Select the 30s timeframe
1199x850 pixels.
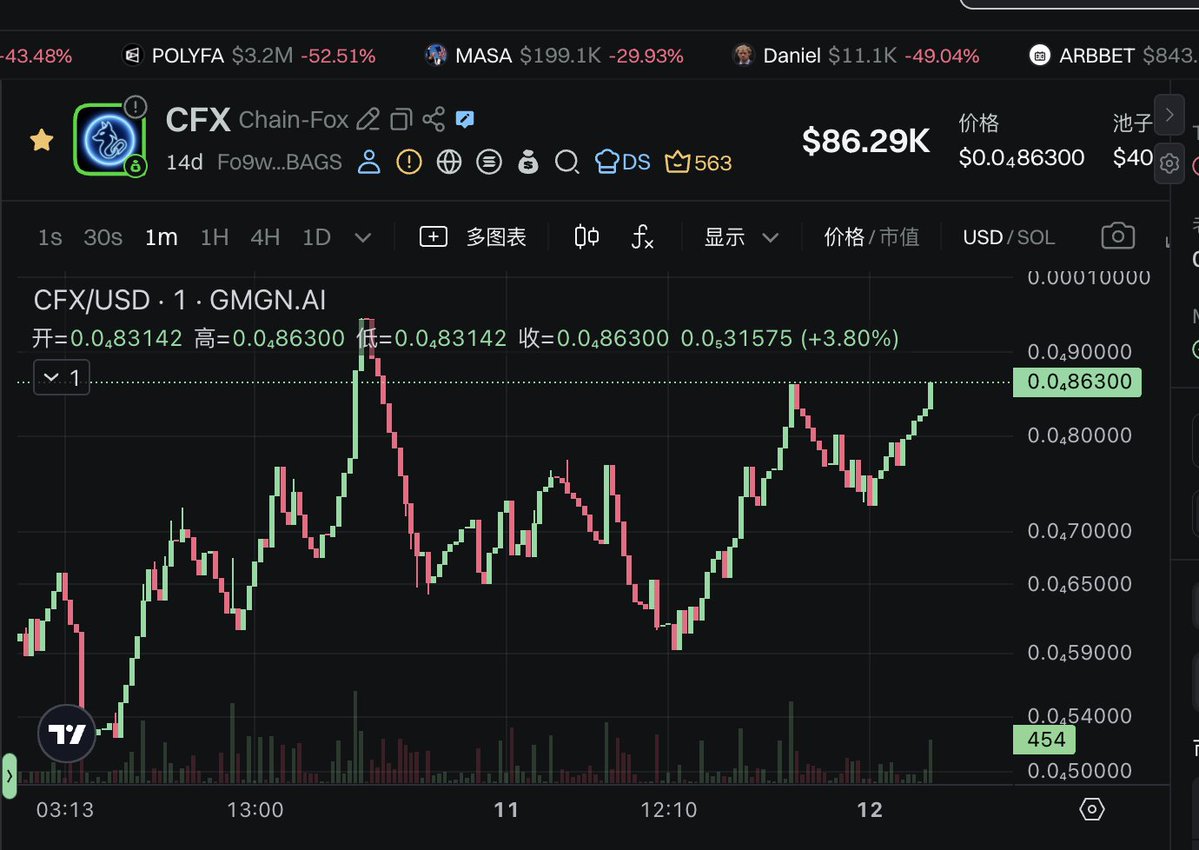click(x=102, y=238)
